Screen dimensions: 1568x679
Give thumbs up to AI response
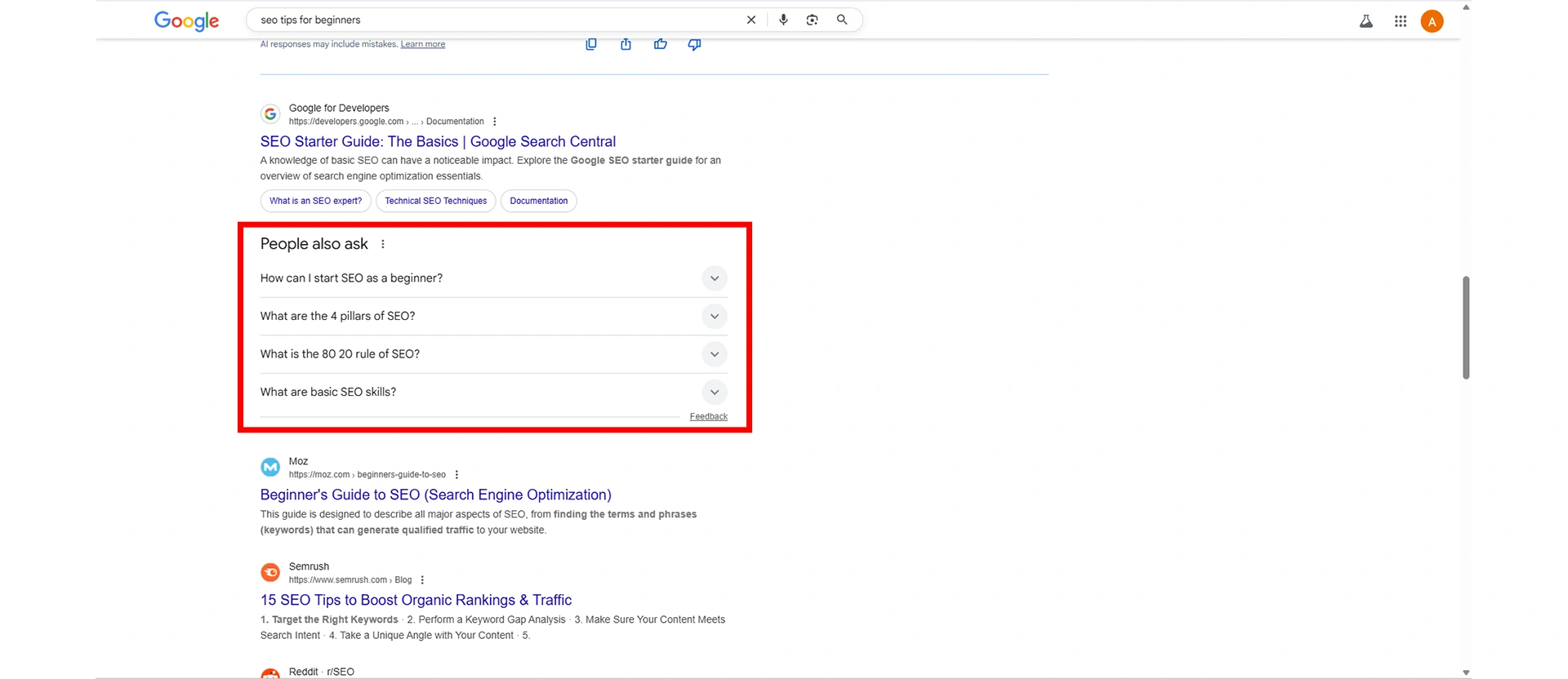pyautogui.click(x=661, y=44)
